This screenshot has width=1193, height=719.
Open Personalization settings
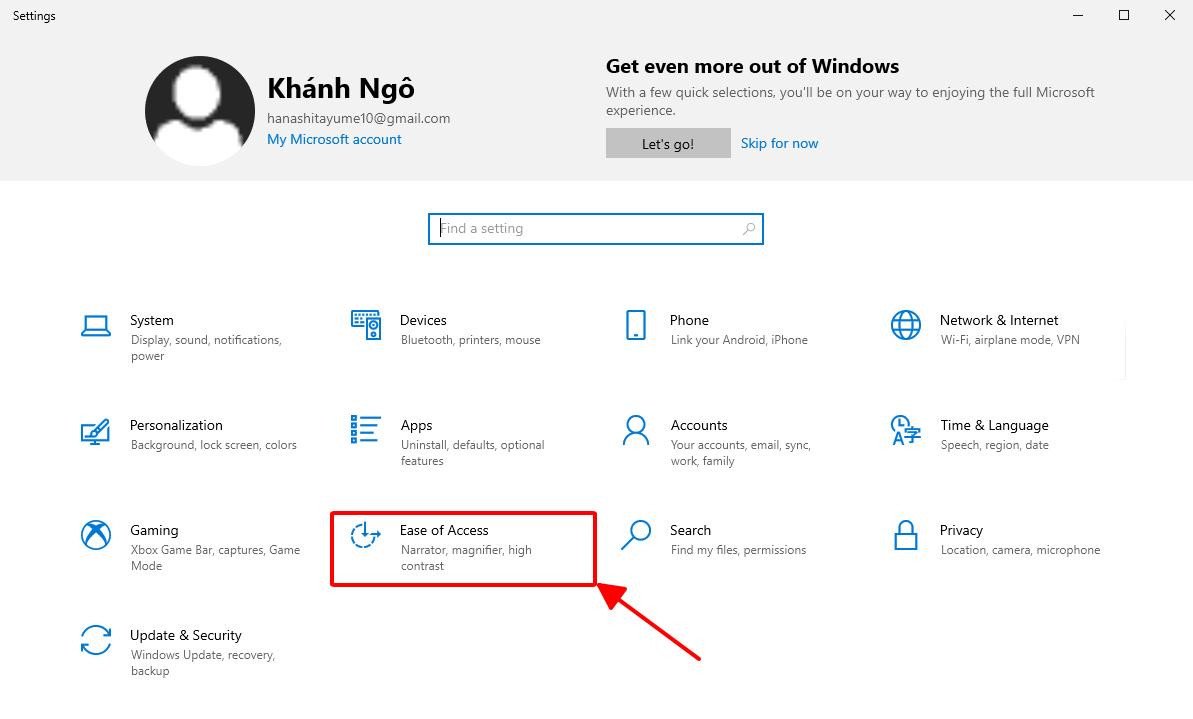point(177,435)
